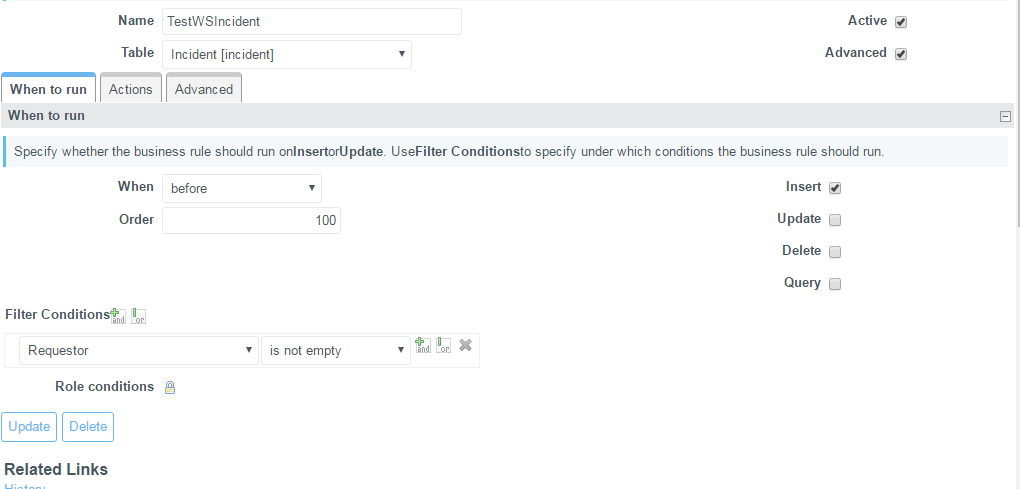Toggle the Advanced checkbox

point(901,54)
